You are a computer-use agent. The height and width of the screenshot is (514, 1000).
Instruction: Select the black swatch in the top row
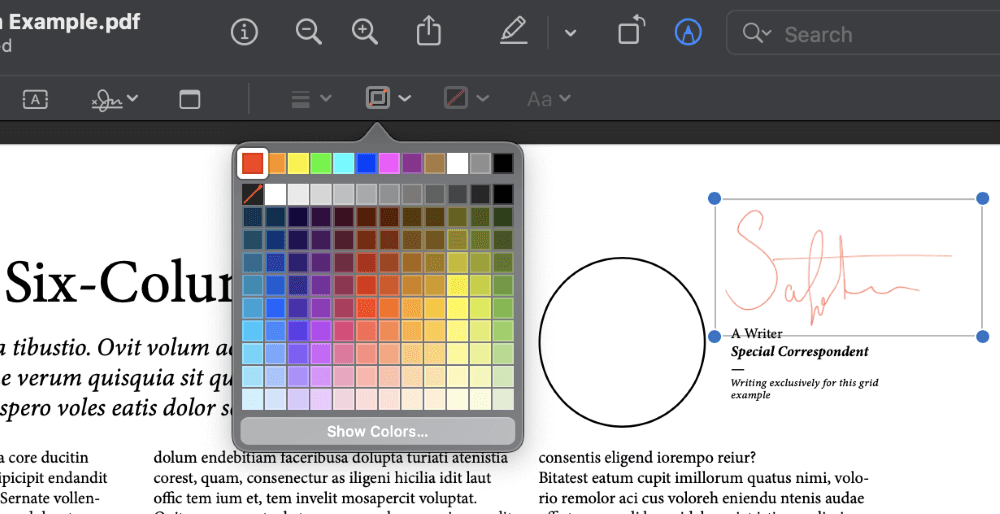click(503, 163)
